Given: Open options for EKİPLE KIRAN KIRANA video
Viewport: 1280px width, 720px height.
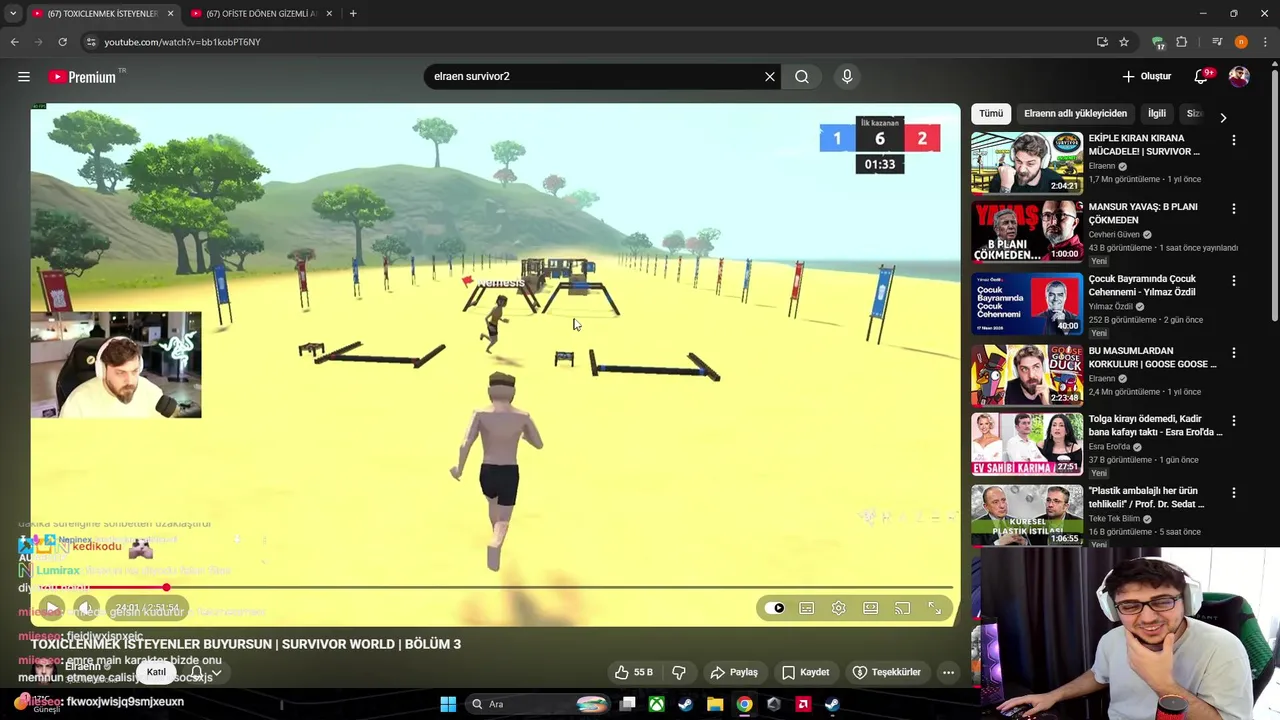Looking at the screenshot, I should coord(1233,141).
